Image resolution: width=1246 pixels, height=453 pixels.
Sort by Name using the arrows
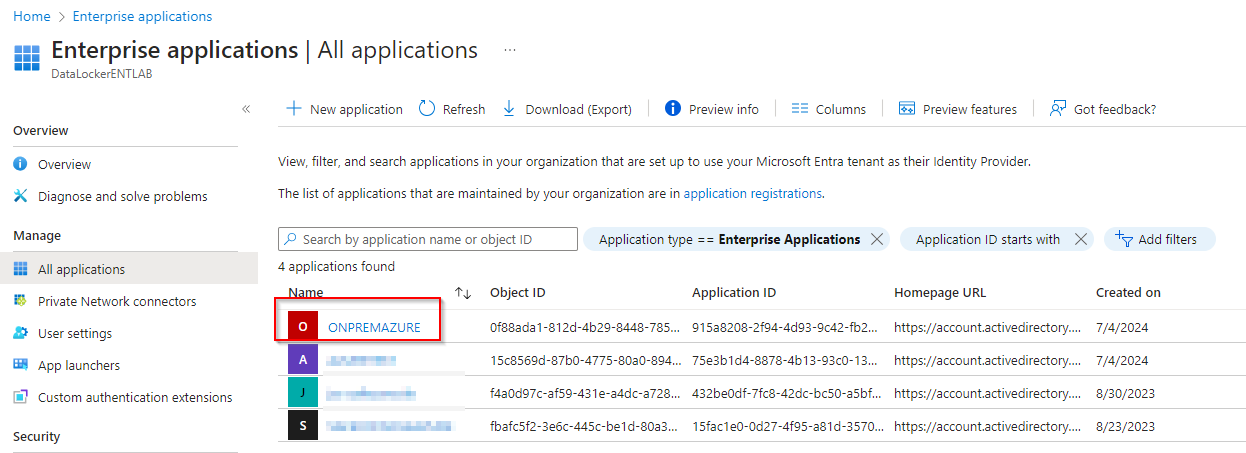[462, 293]
